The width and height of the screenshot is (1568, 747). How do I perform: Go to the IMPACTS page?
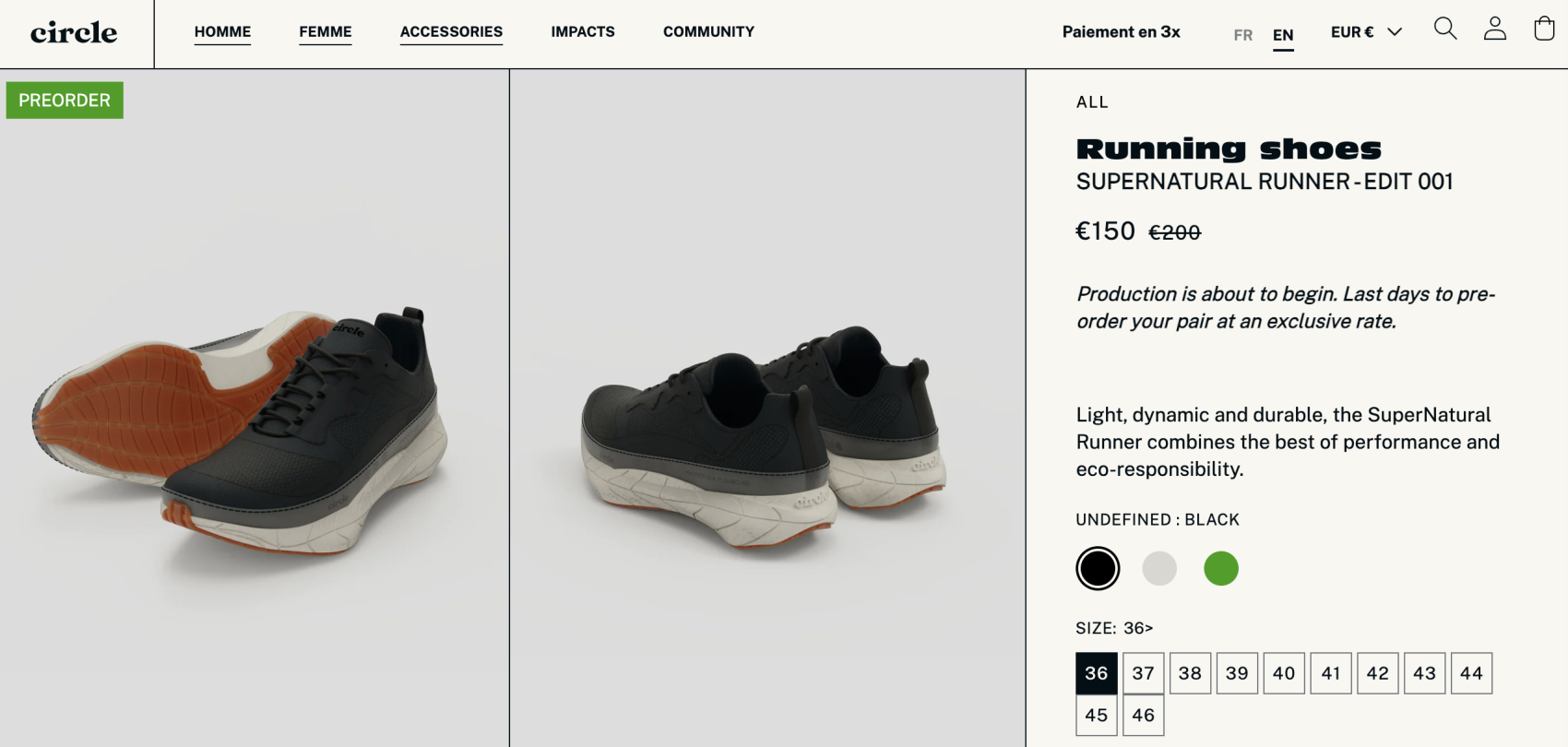tap(583, 32)
